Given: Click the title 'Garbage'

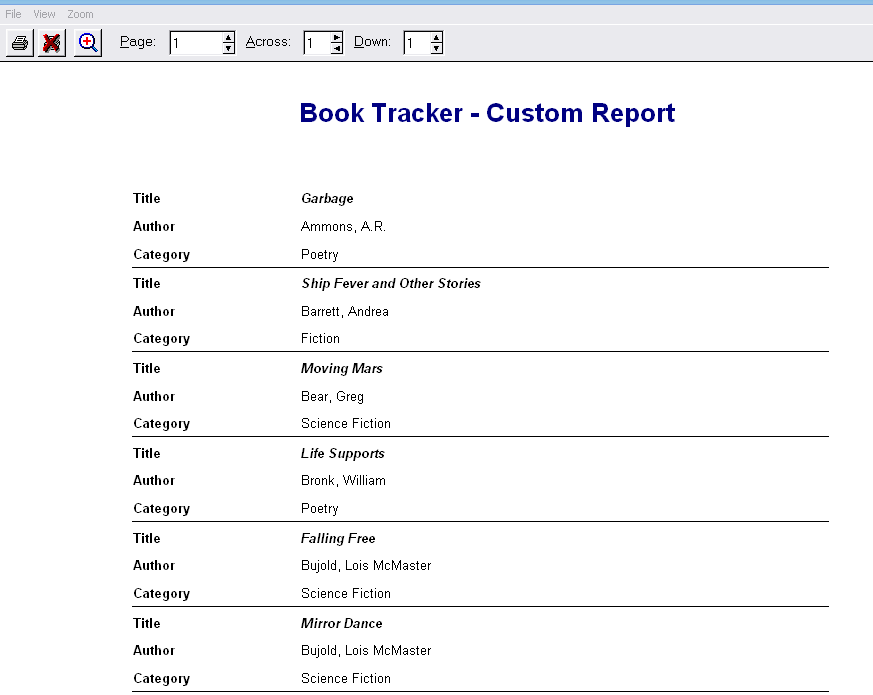Looking at the screenshot, I should (327, 199).
